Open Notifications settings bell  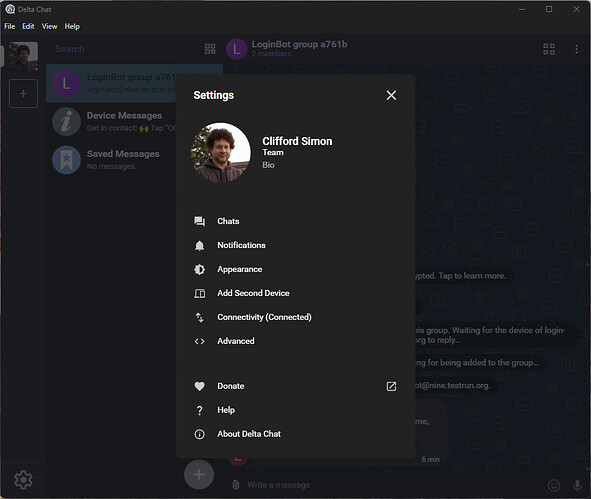coord(199,245)
